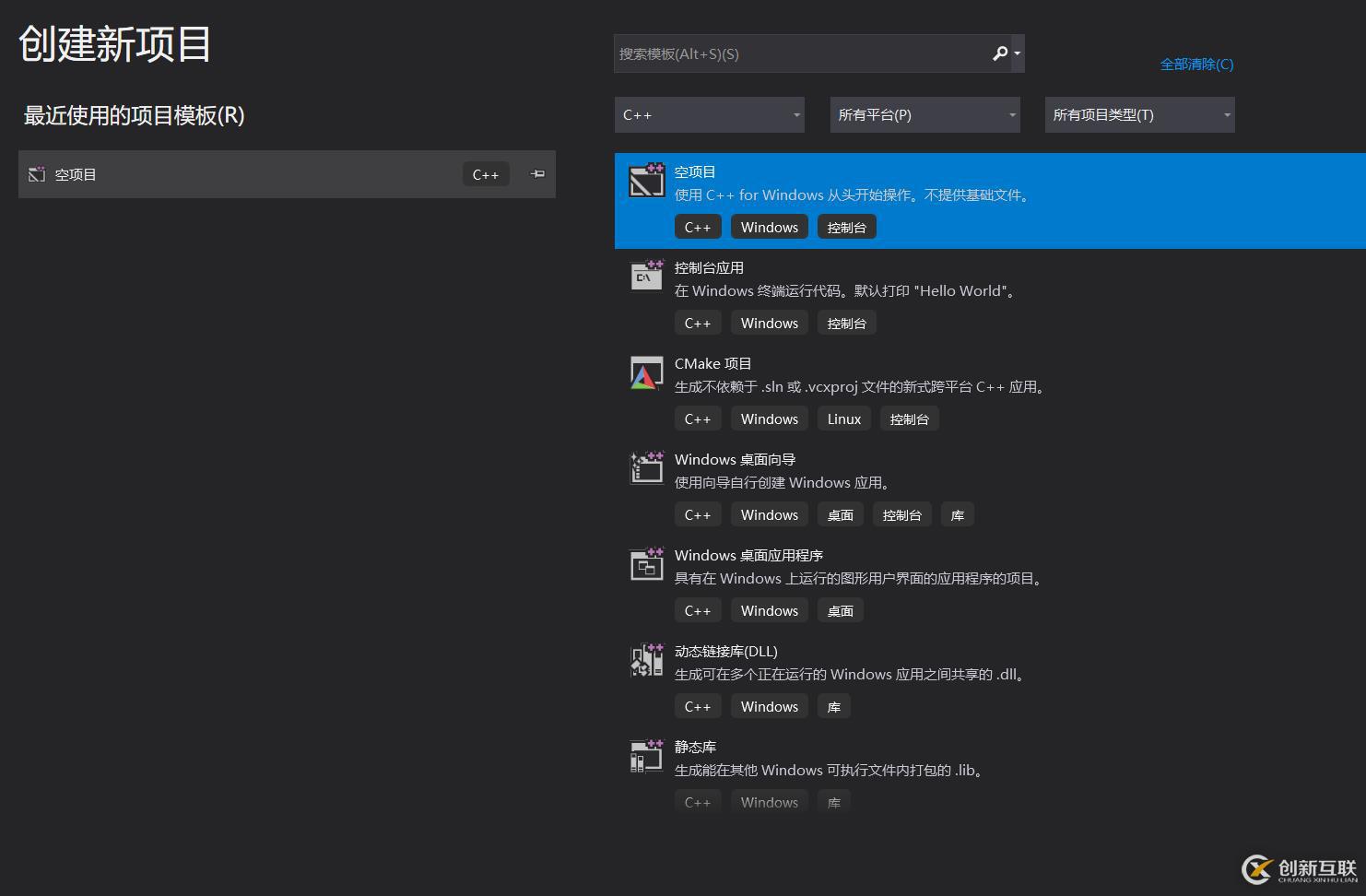This screenshot has height=896, width=1366.
Task: Select the CMake 项目 template icon
Action: coord(646,373)
